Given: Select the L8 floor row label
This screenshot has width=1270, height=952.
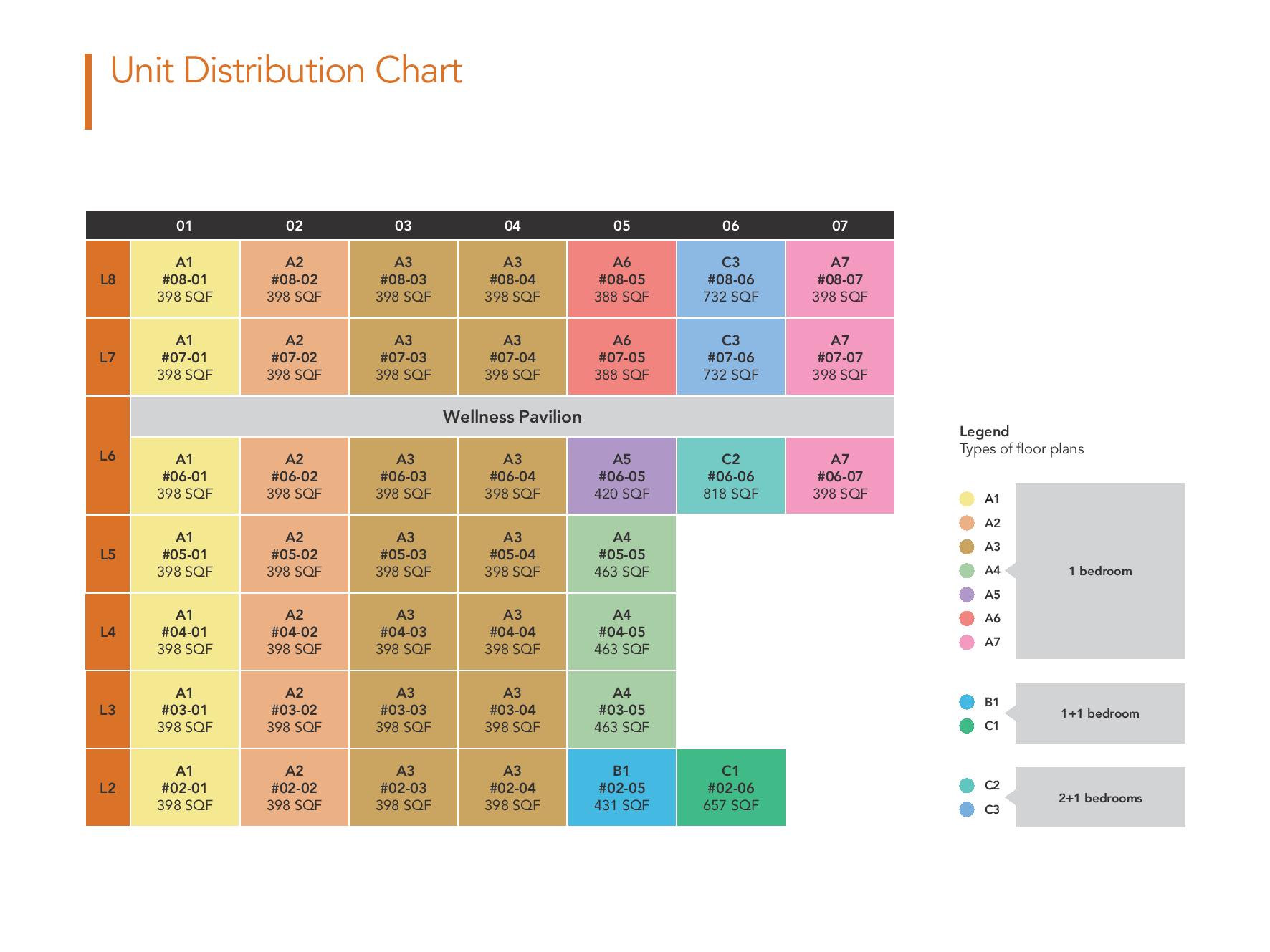Looking at the screenshot, I should tap(108, 279).
